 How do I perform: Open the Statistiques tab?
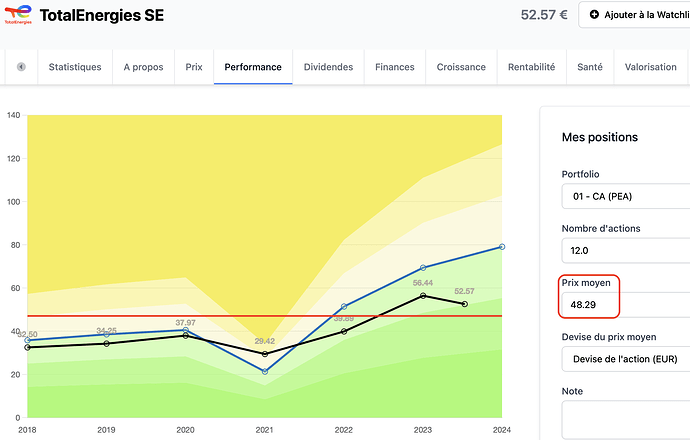75,67
